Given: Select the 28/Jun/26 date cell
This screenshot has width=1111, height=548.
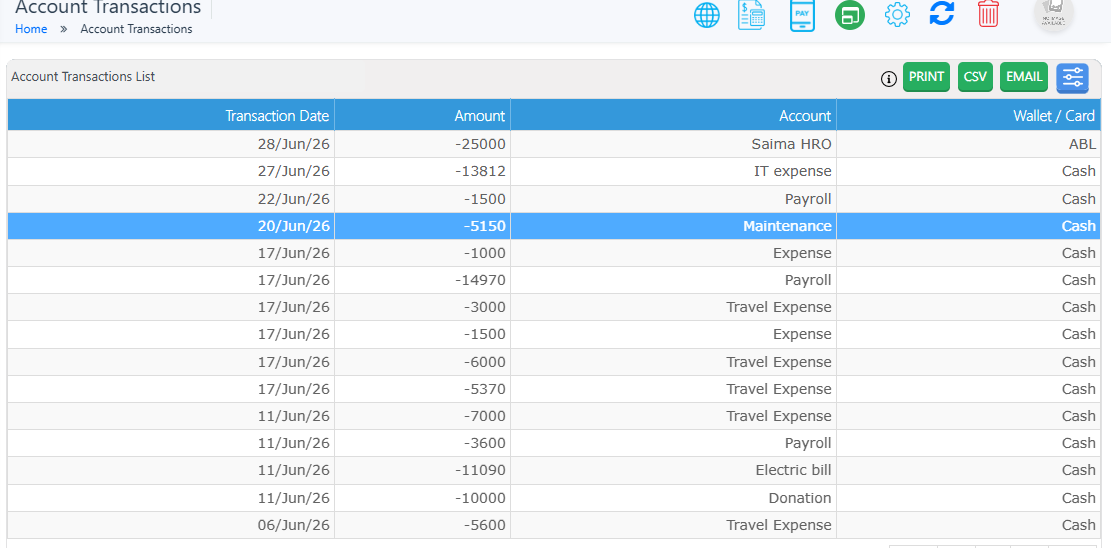Looking at the screenshot, I should tap(171, 145).
